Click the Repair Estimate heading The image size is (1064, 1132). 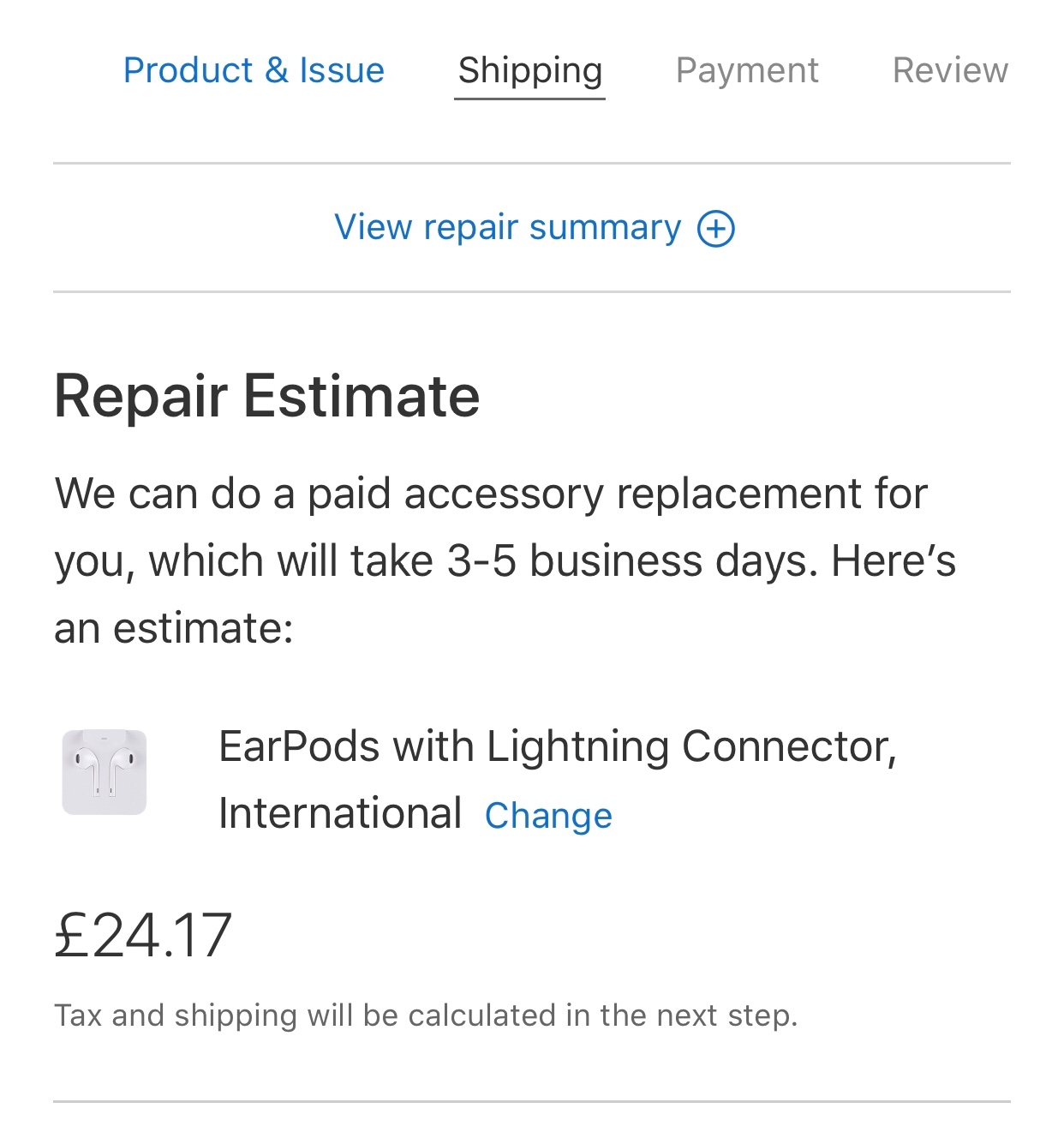coord(266,396)
